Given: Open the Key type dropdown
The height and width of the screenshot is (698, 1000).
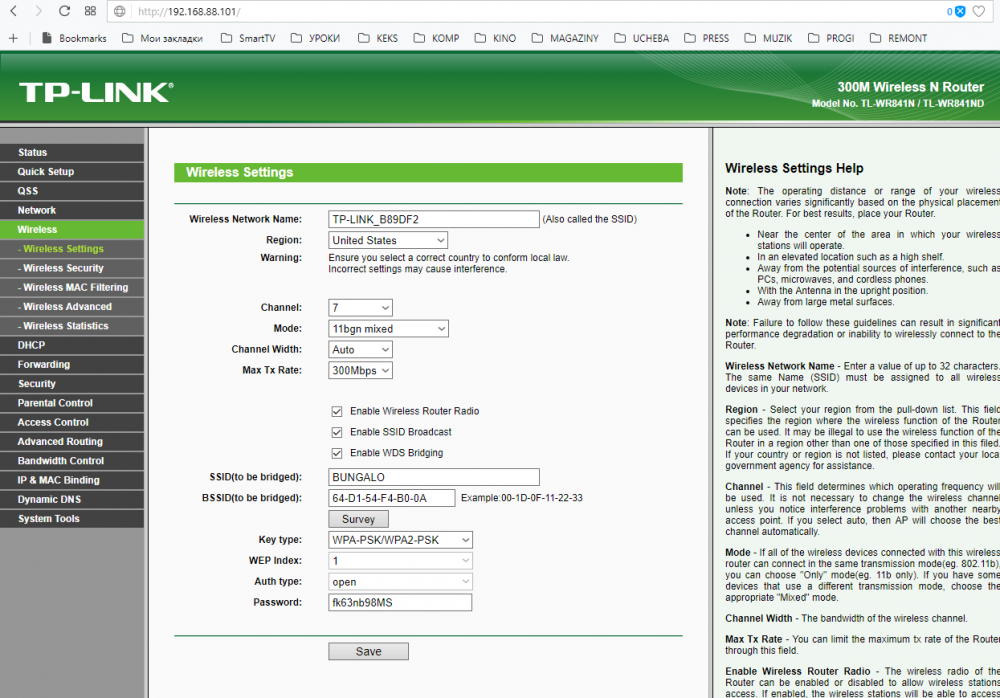Looking at the screenshot, I should point(400,540).
